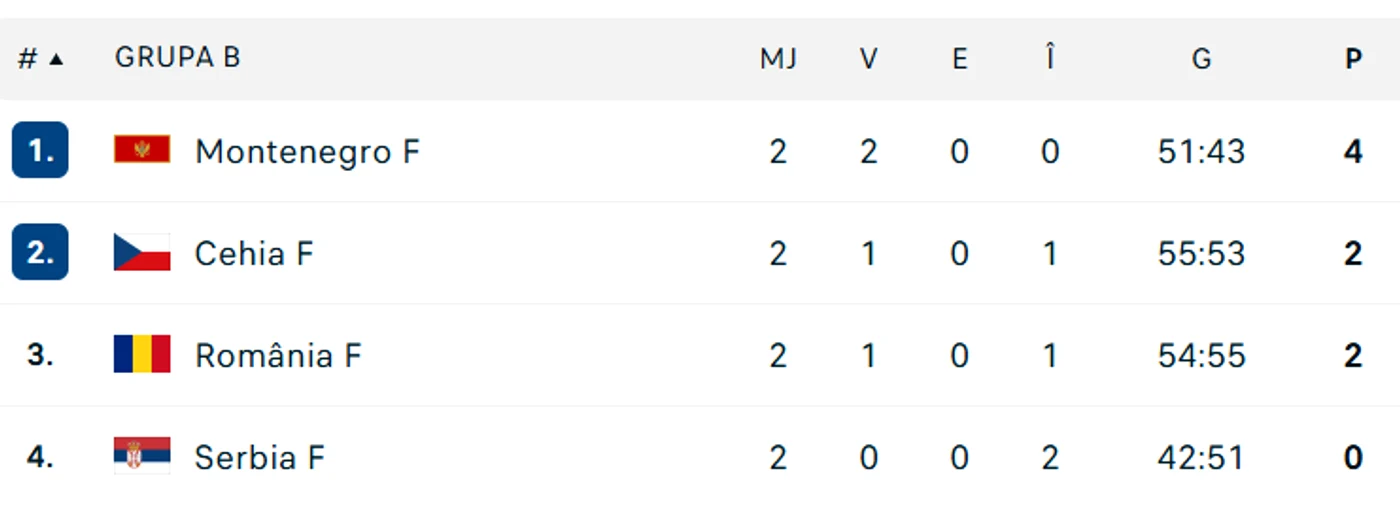This screenshot has width=1400, height=506.
Task: Click the blue rank 2 badge
Action: point(40,252)
